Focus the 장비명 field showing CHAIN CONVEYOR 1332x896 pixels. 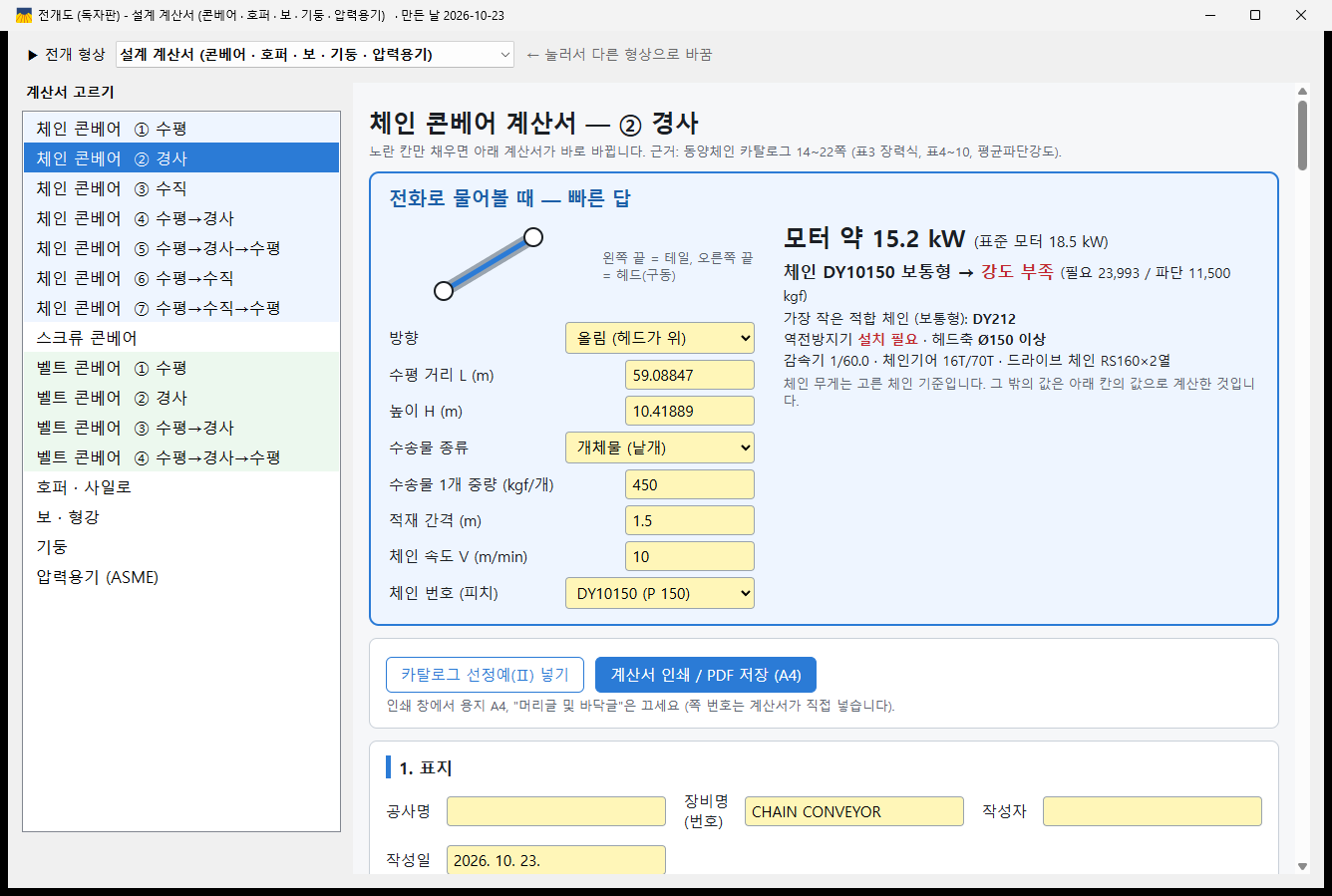tap(854, 811)
